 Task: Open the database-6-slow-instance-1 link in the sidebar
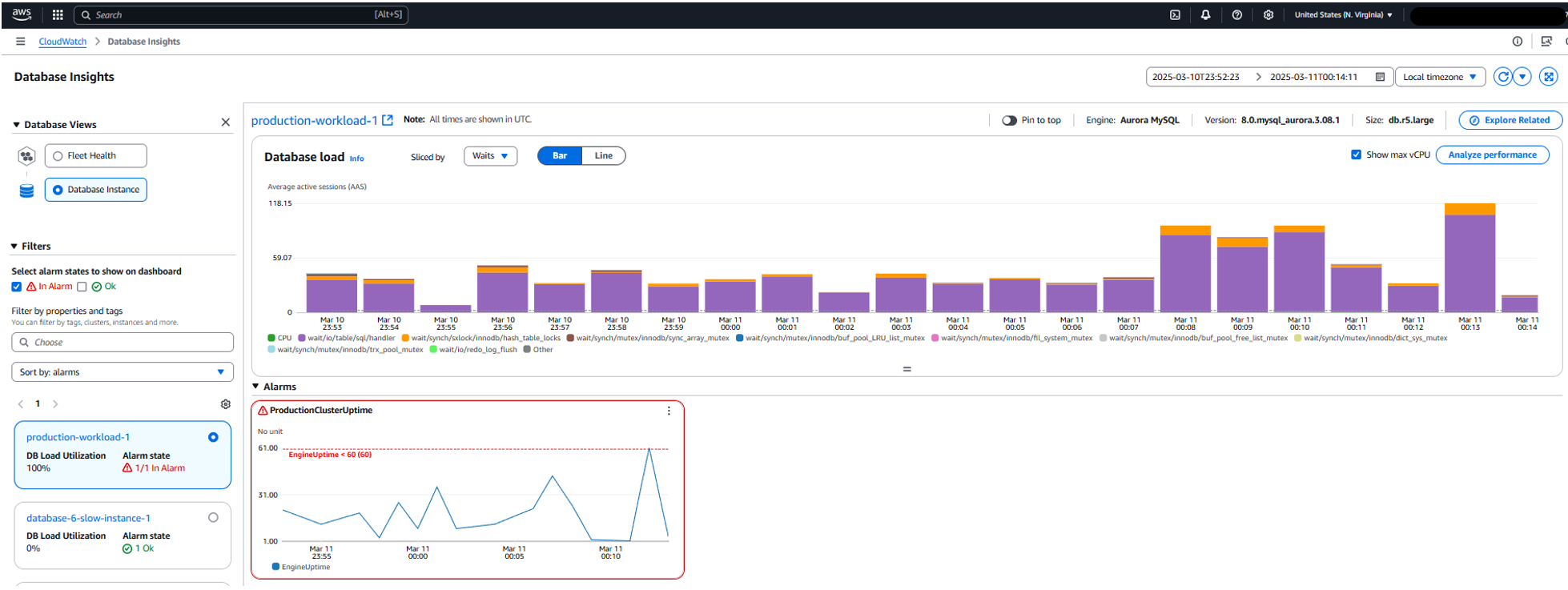[88, 518]
